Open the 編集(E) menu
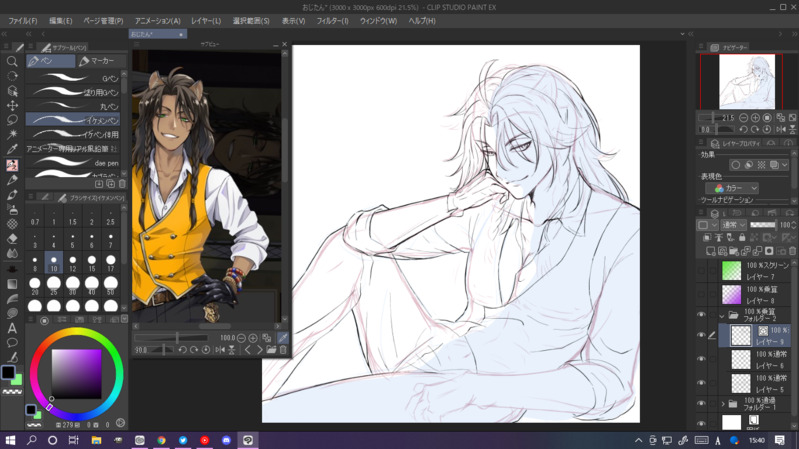This screenshot has height=449, width=799. tap(61, 21)
